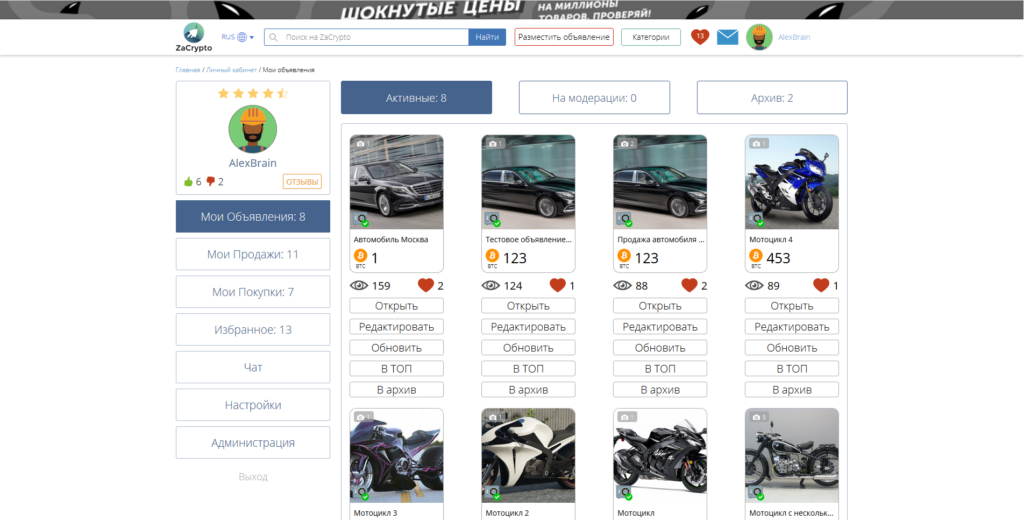
Task: Click the Выход logout link
Action: point(253,477)
